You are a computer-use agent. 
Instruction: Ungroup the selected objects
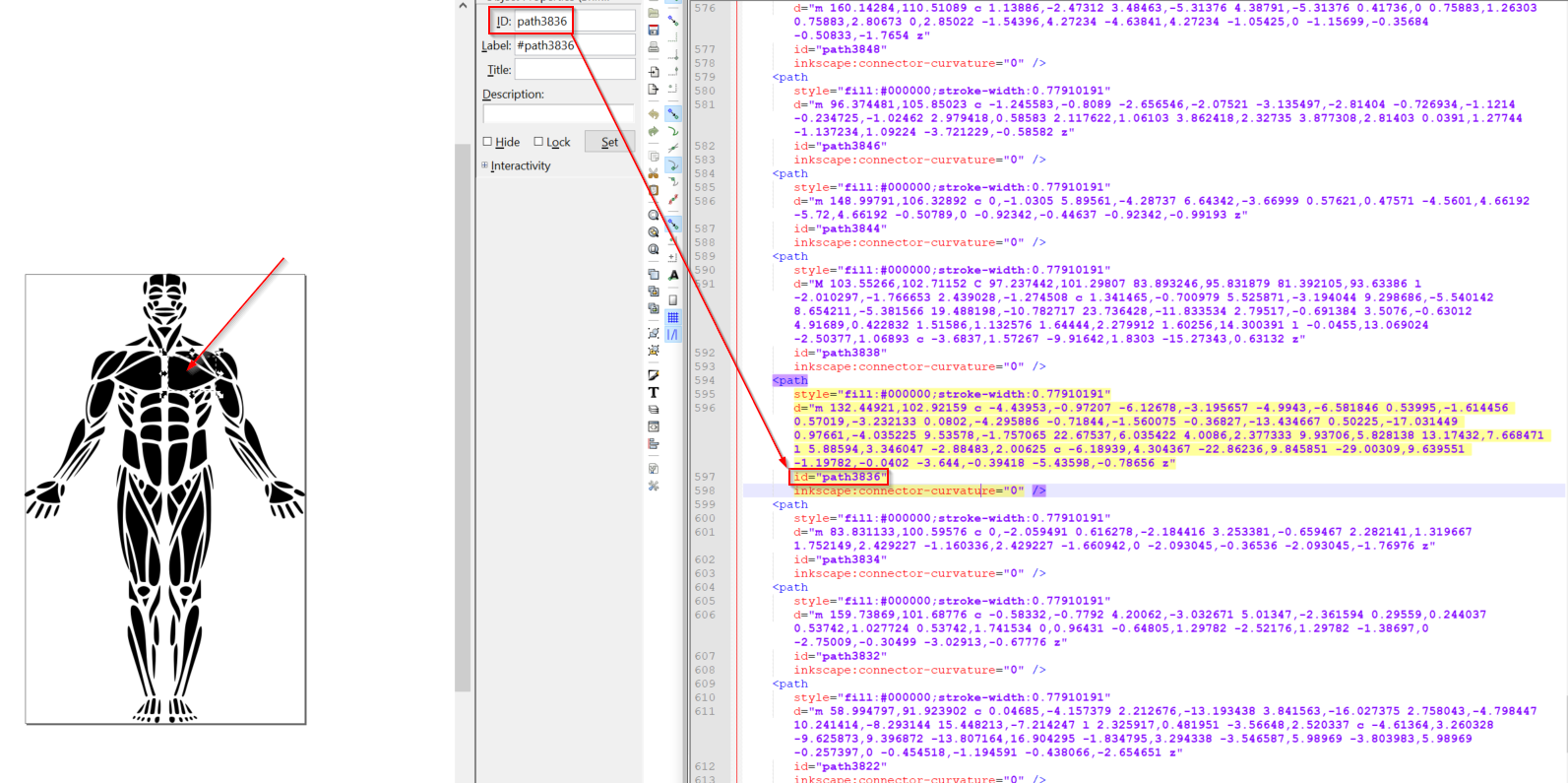(654, 351)
